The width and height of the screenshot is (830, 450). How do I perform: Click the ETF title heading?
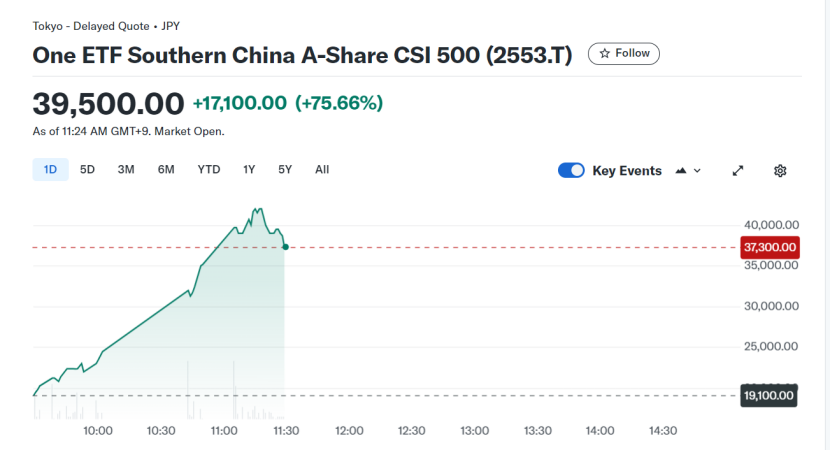[303, 55]
